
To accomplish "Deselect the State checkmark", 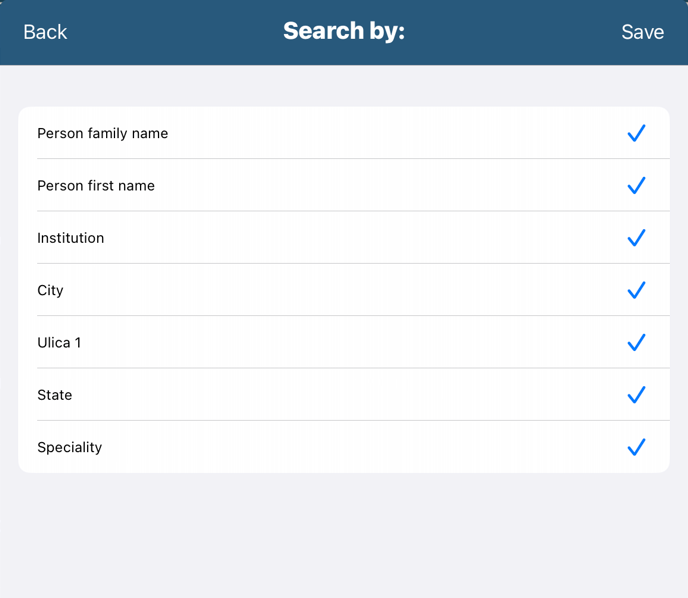I will 636,395.
